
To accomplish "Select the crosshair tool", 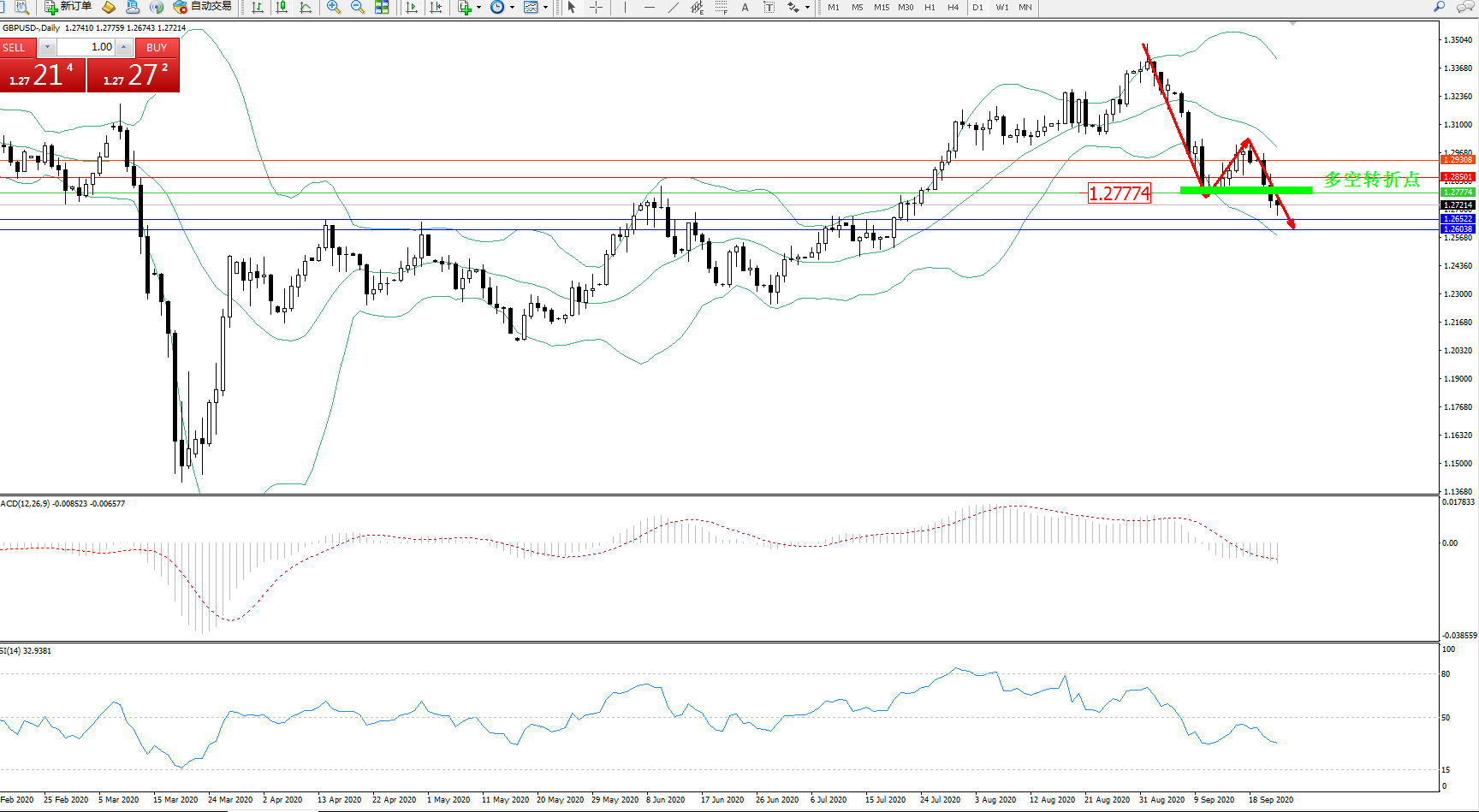I will coord(597,8).
